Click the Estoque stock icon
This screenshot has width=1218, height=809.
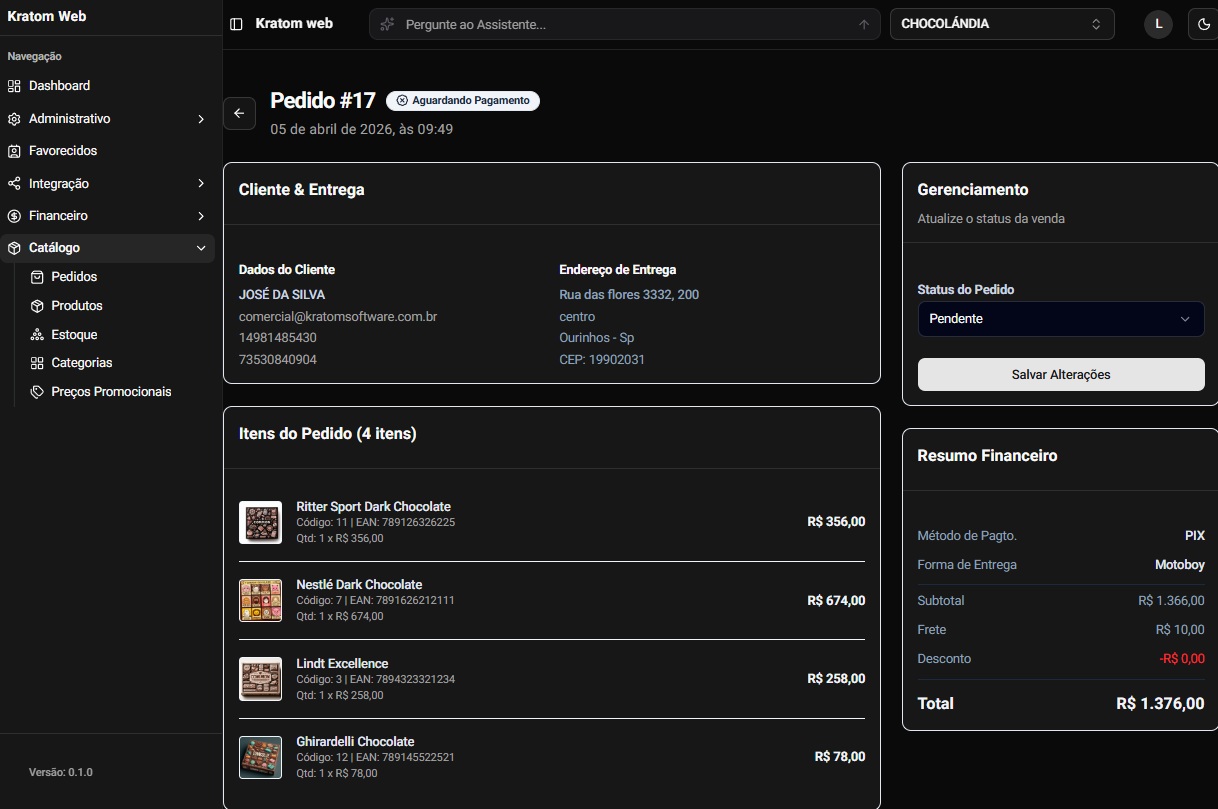tap(37, 335)
